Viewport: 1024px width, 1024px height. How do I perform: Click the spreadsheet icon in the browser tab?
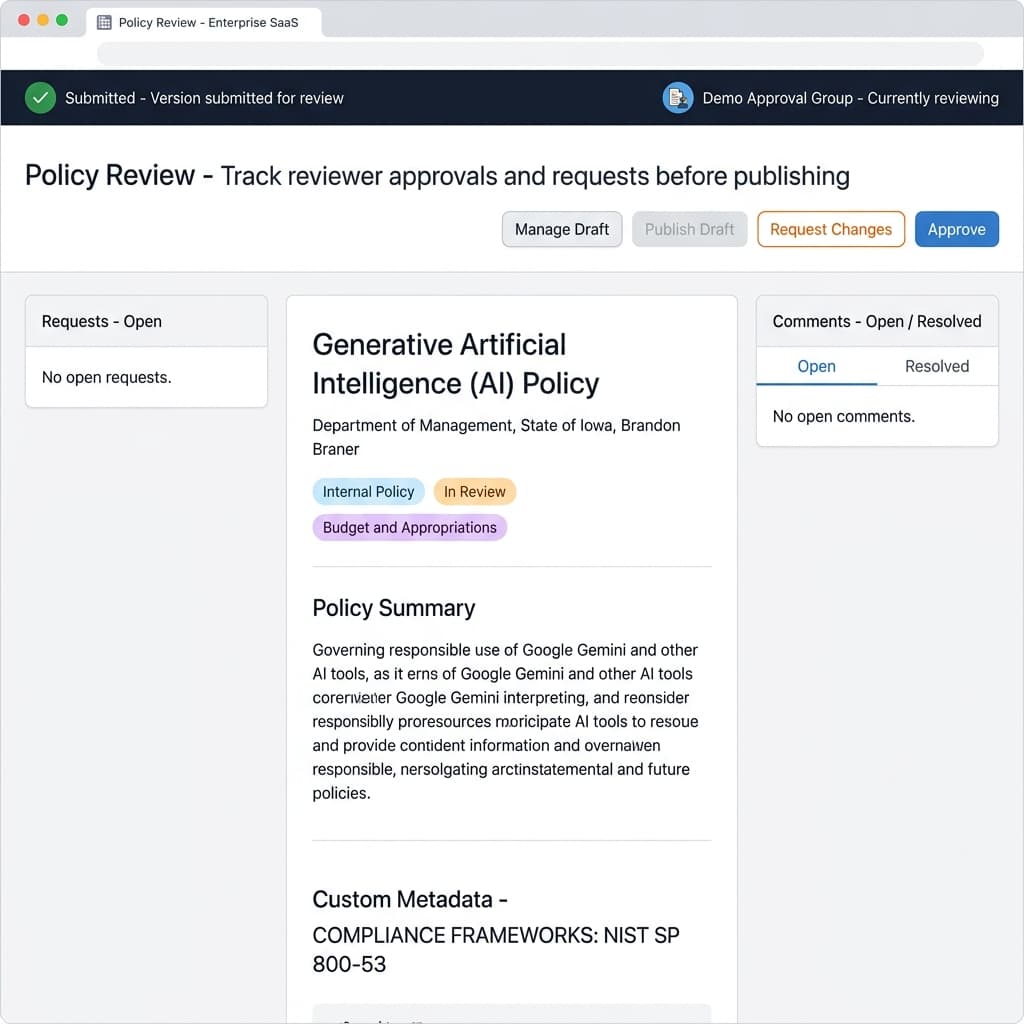[101, 20]
